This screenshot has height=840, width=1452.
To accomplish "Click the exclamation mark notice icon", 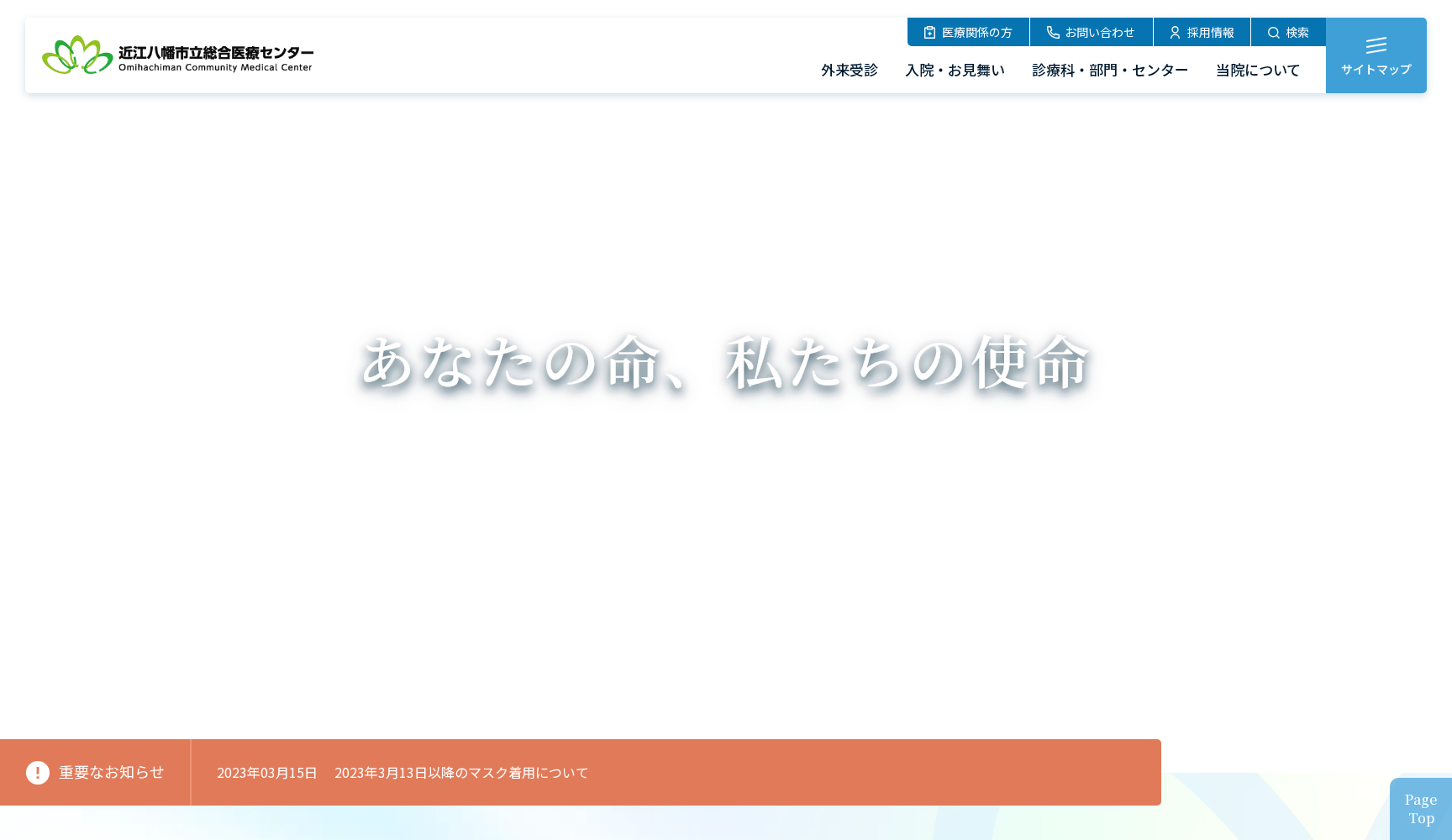I will (38, 773).
